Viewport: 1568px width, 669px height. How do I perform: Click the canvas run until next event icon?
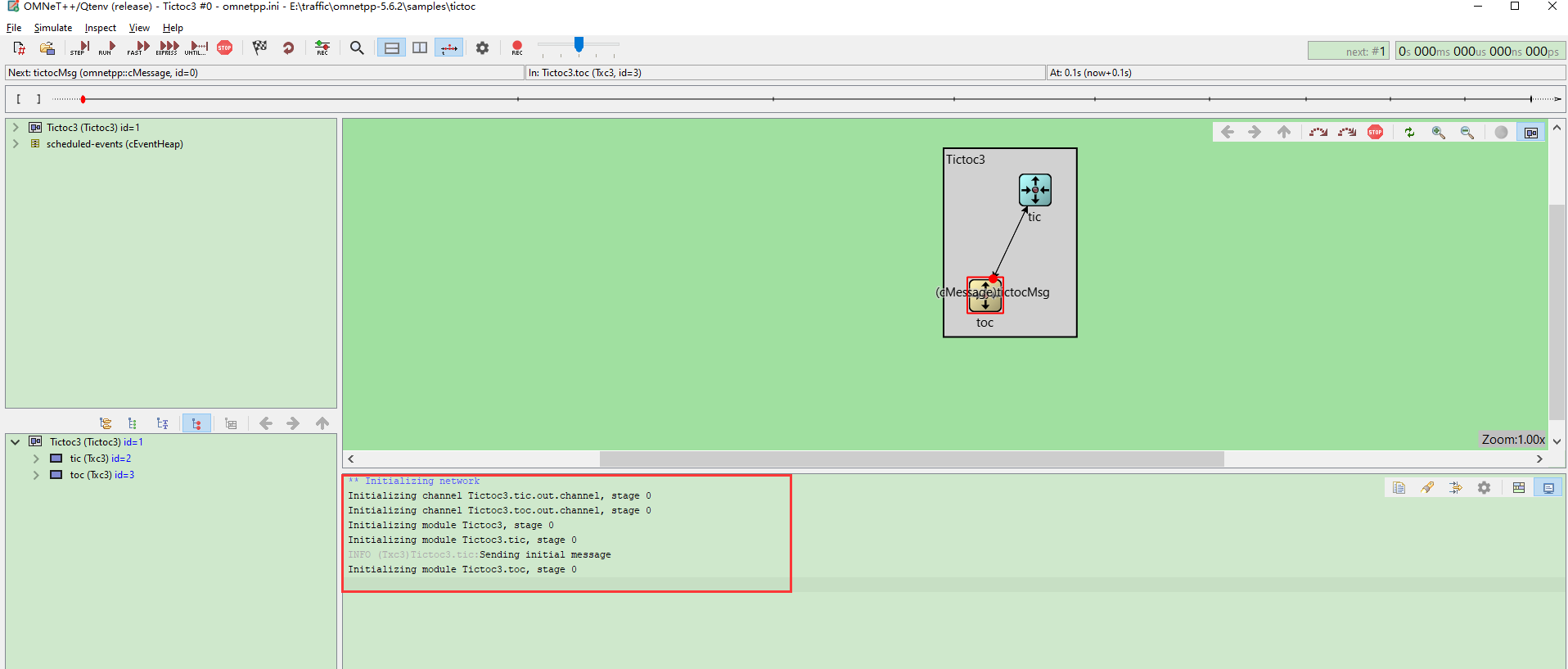(x=1318, y=132)
